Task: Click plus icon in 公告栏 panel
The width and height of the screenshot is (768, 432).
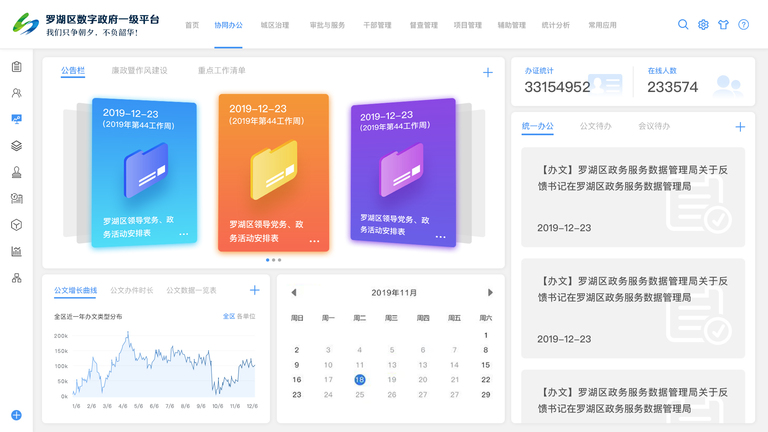Action: pos(488,72)
